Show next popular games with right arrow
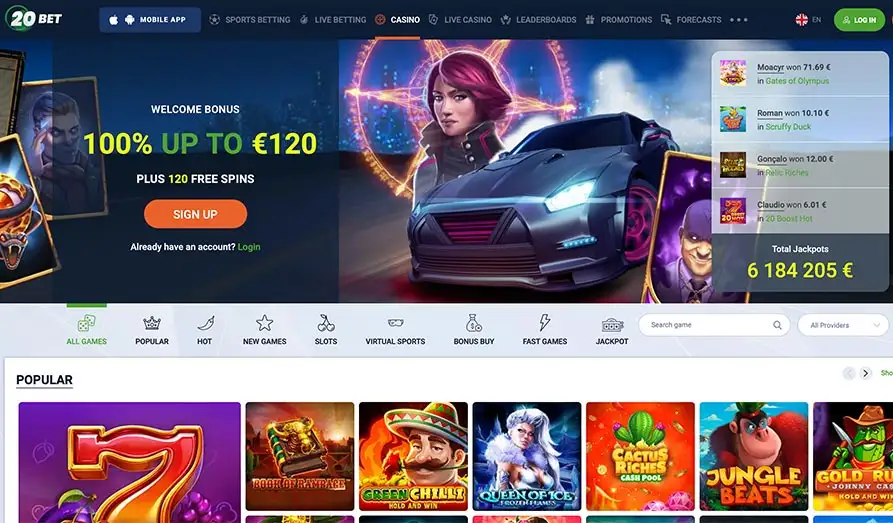Screen dimensions: 893x523 (866, 373)
